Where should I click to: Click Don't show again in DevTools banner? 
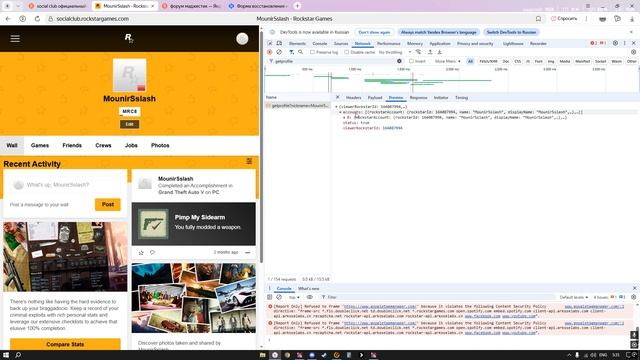(x=374, y=32)
